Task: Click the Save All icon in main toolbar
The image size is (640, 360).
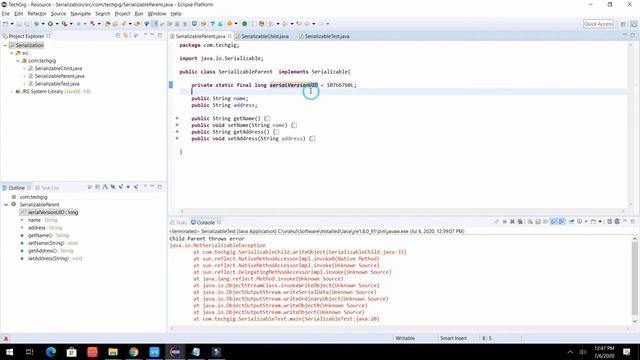Action: point(27,24)
